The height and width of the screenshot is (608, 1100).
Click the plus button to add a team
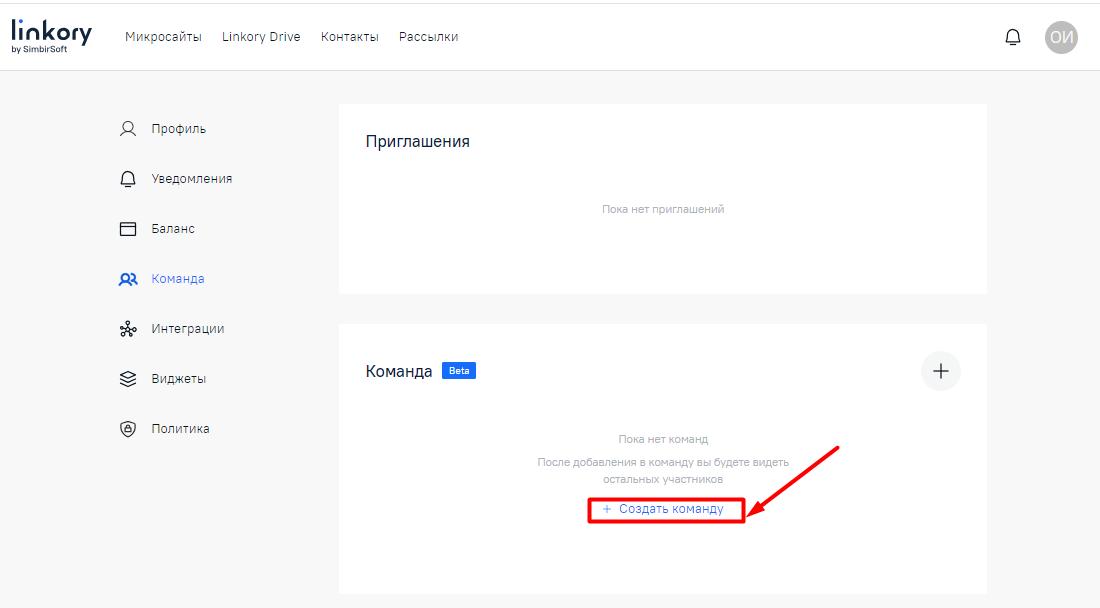(939, 370)
